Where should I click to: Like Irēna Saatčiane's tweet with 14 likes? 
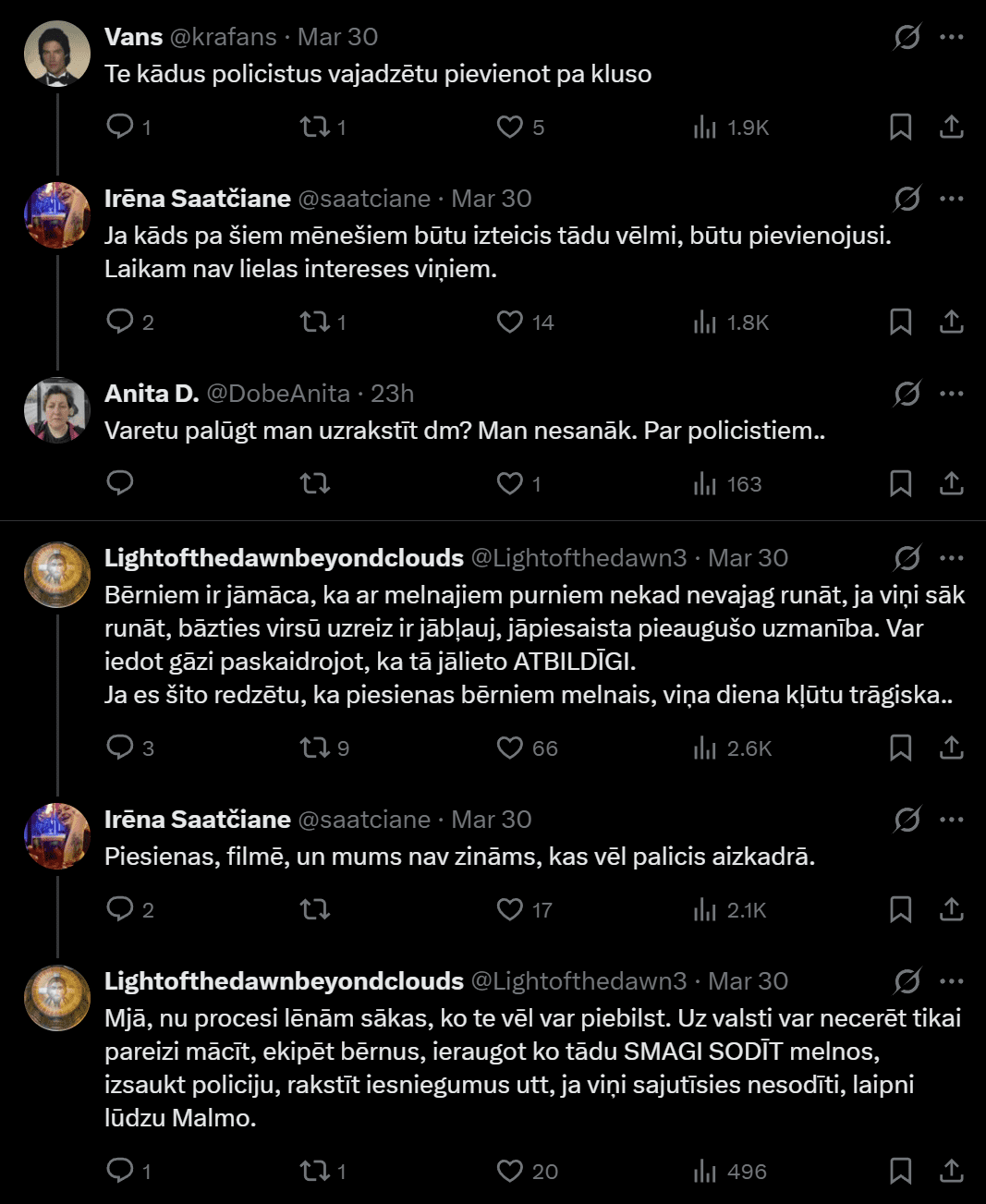coord(510,322)
